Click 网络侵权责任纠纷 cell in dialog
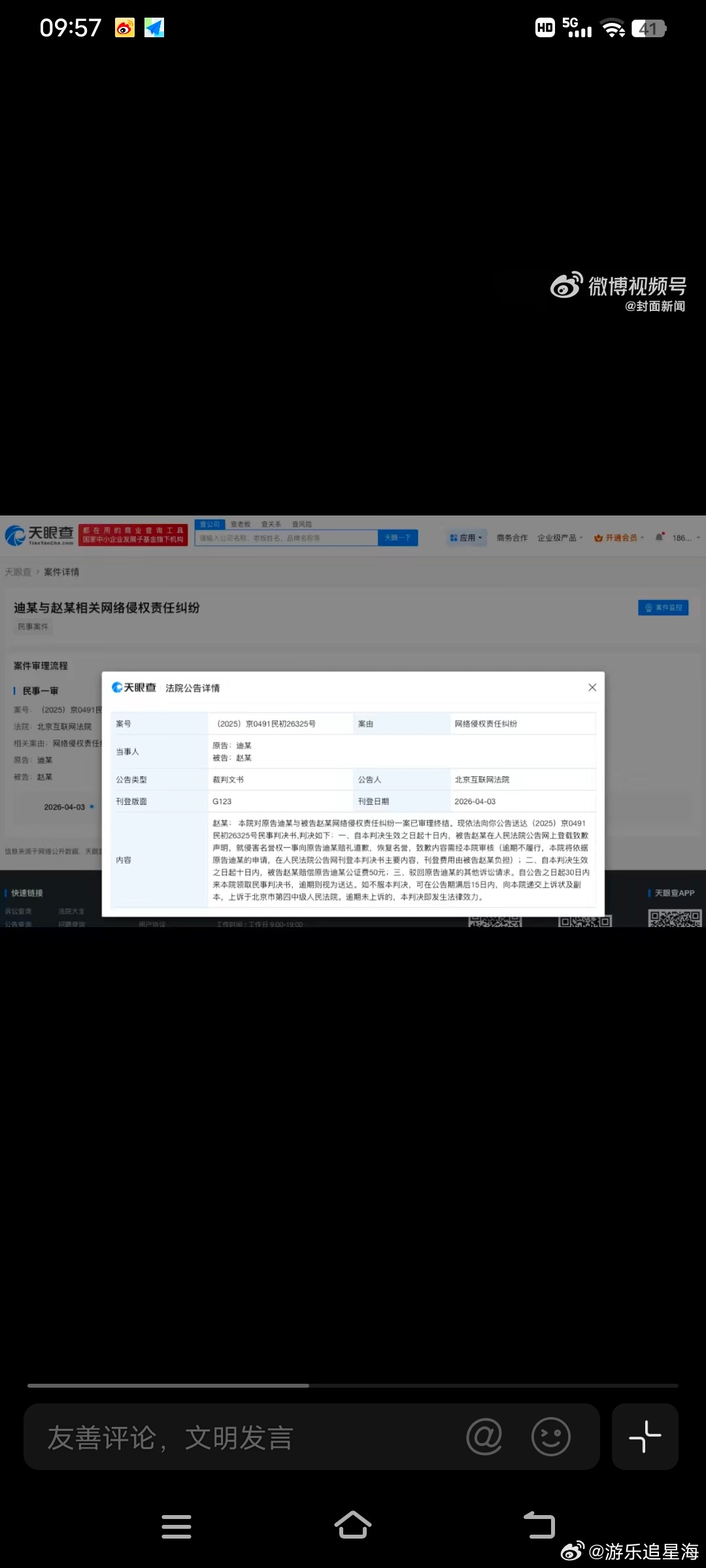706x1568 pixels. click(x=486, y=724)
